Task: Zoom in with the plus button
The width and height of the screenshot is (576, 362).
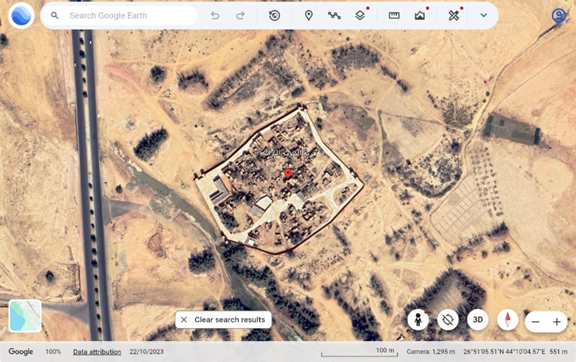Action: (557, 322)
